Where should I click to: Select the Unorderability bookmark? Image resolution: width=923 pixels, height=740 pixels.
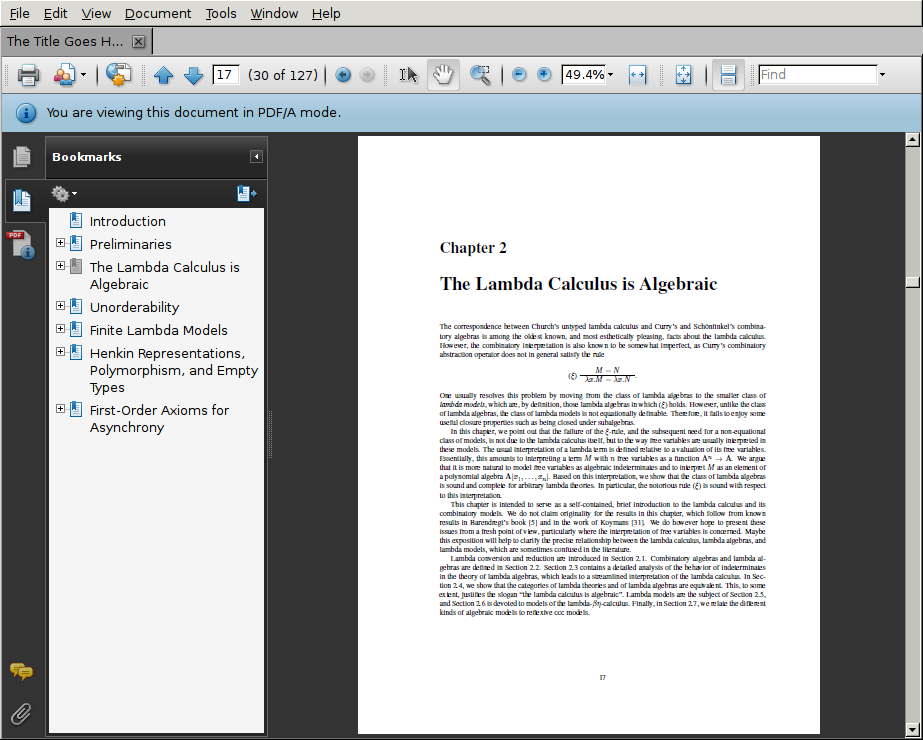pyautogui.click(x=134, y=307)
